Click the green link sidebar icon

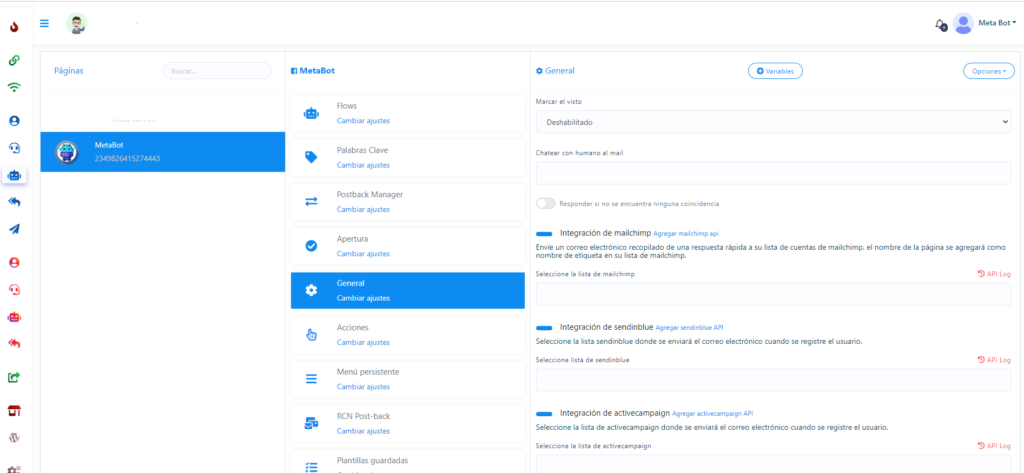(x=14, y=60)
